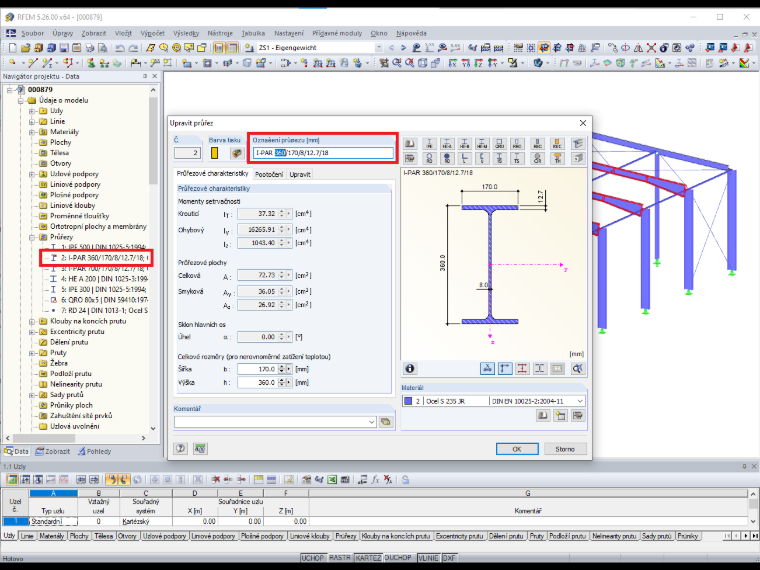Open the load case dropdown ZS1 - Eigengewicht
760x570 pixels.
tap(379, 48)
